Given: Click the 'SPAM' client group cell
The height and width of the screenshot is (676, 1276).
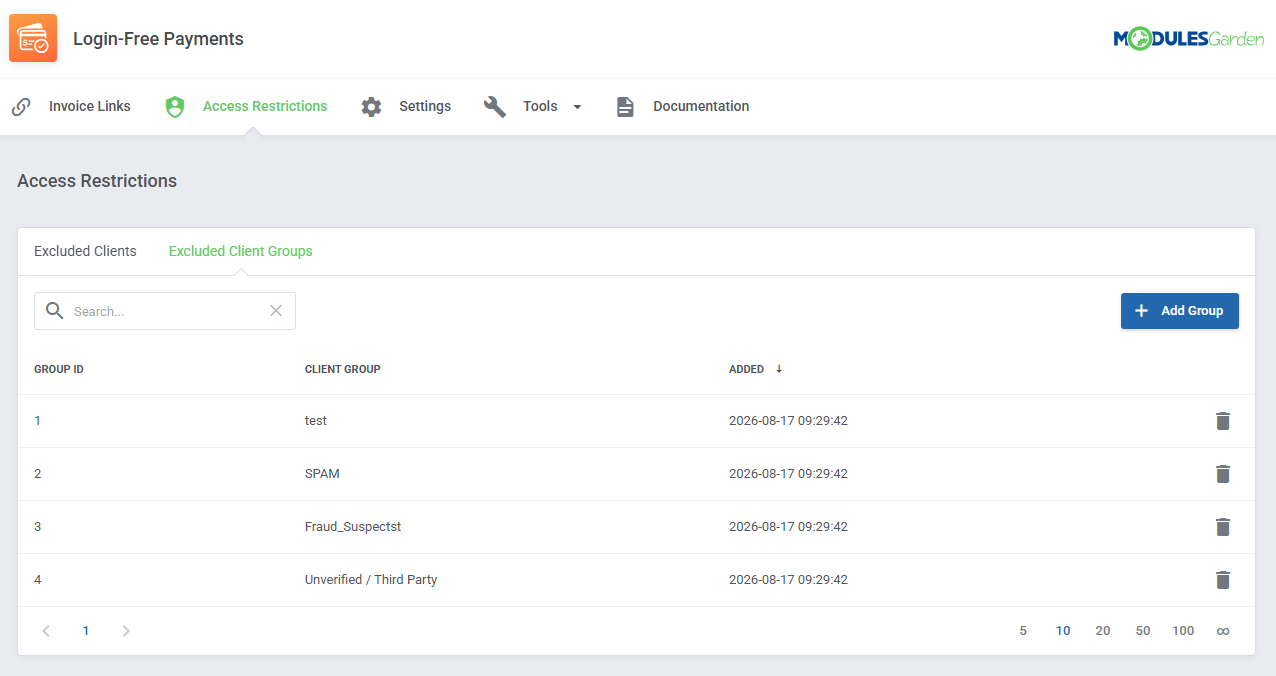Looking at the screenshot, I should pos(322,474).
